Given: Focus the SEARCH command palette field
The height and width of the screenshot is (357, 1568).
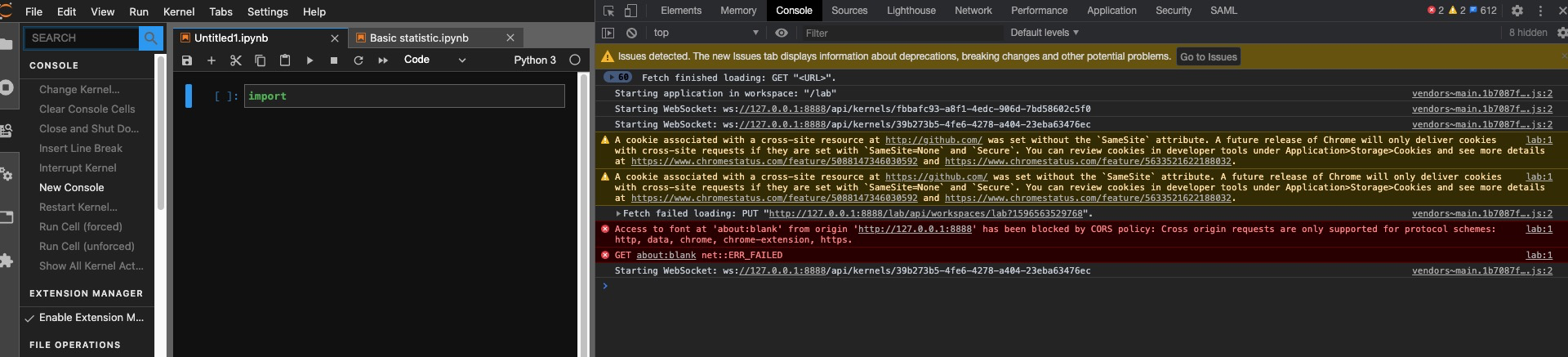Looking at the screenshot, I should [x=81, y=38].
